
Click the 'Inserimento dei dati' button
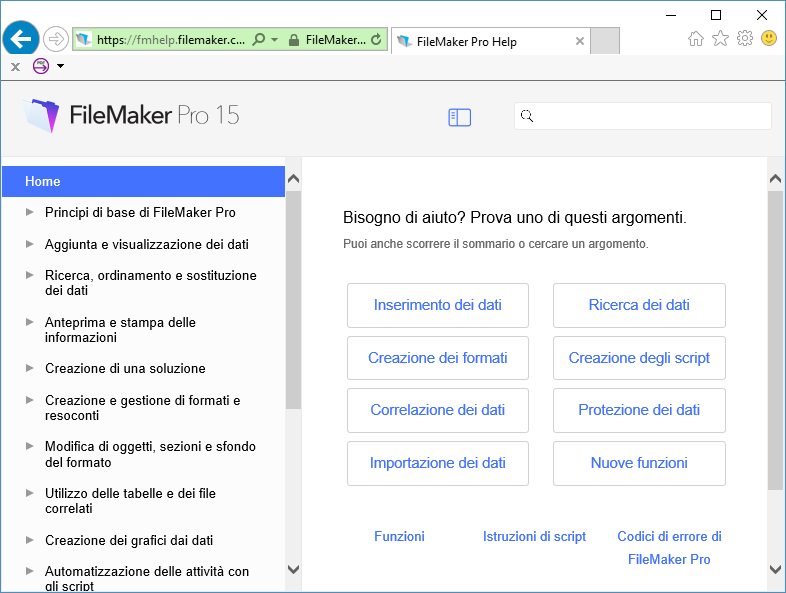(437, 305)
